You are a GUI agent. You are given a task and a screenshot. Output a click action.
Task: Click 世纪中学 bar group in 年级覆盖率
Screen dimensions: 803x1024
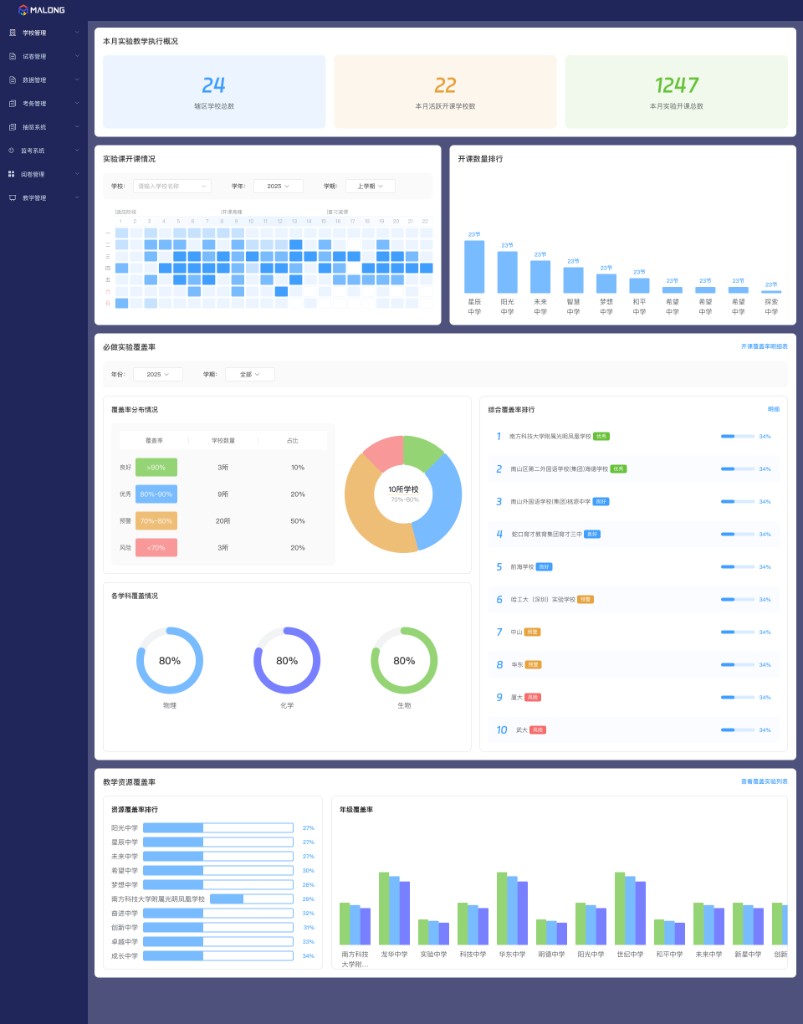tap(630, 908)
